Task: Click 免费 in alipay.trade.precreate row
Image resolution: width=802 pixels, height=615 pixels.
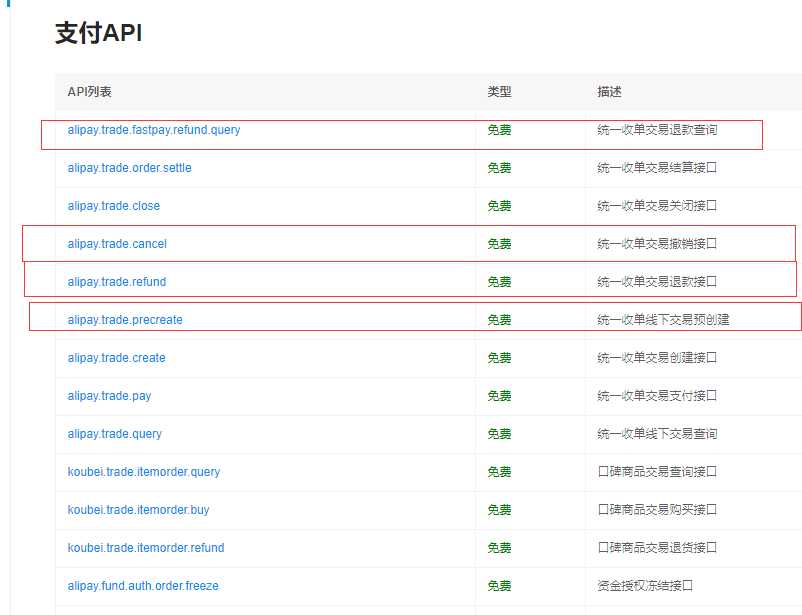Action: tap(499, 320)
